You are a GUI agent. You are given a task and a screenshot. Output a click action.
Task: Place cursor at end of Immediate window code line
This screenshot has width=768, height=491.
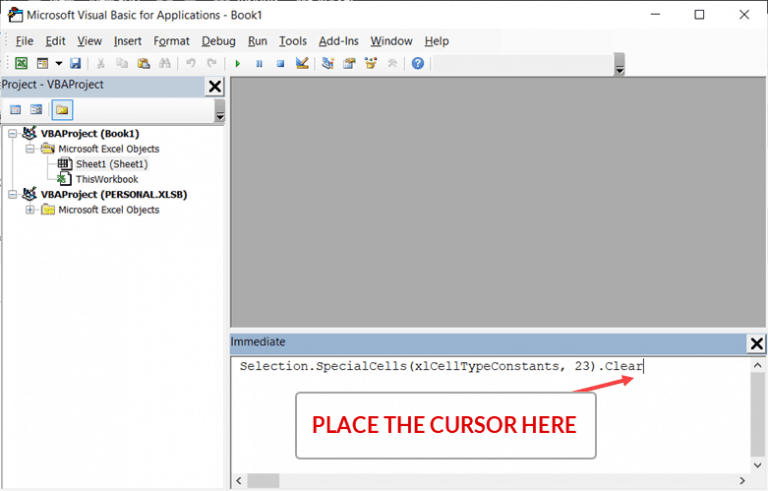point(645,367)
